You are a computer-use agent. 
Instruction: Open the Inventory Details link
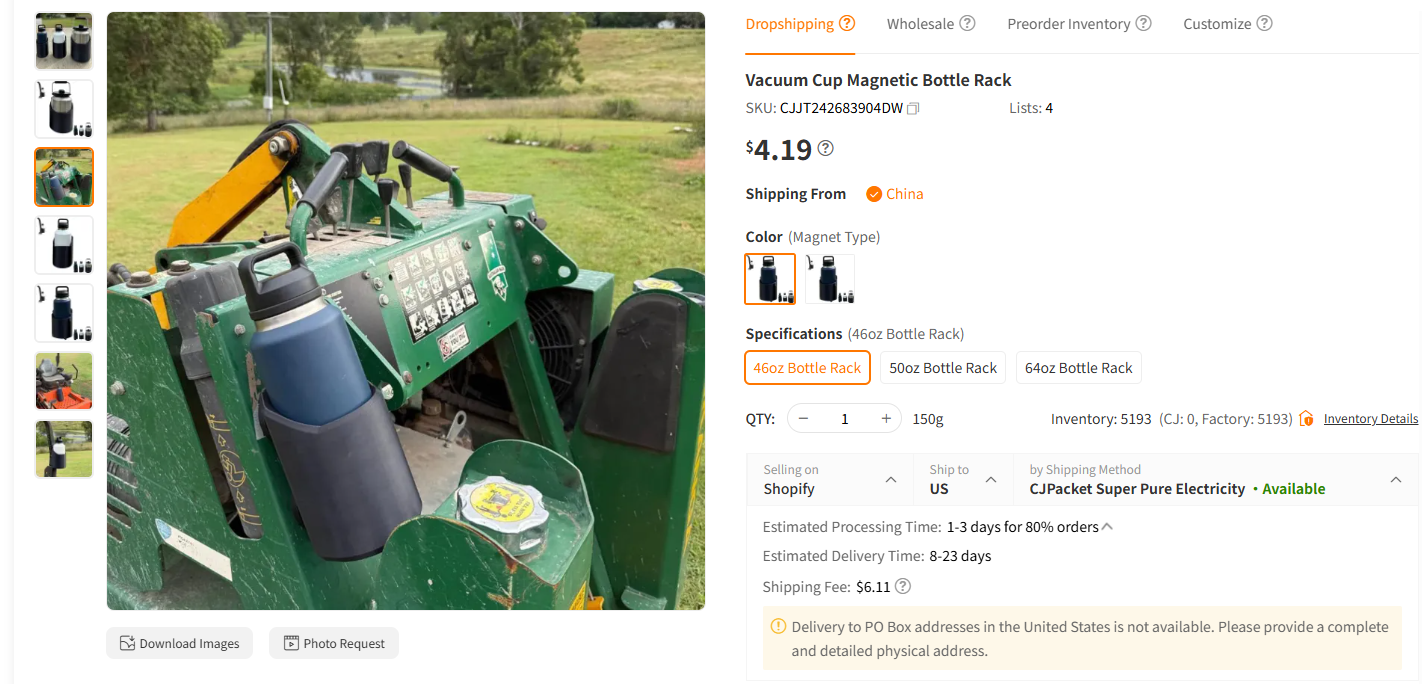pos(1370,419)
